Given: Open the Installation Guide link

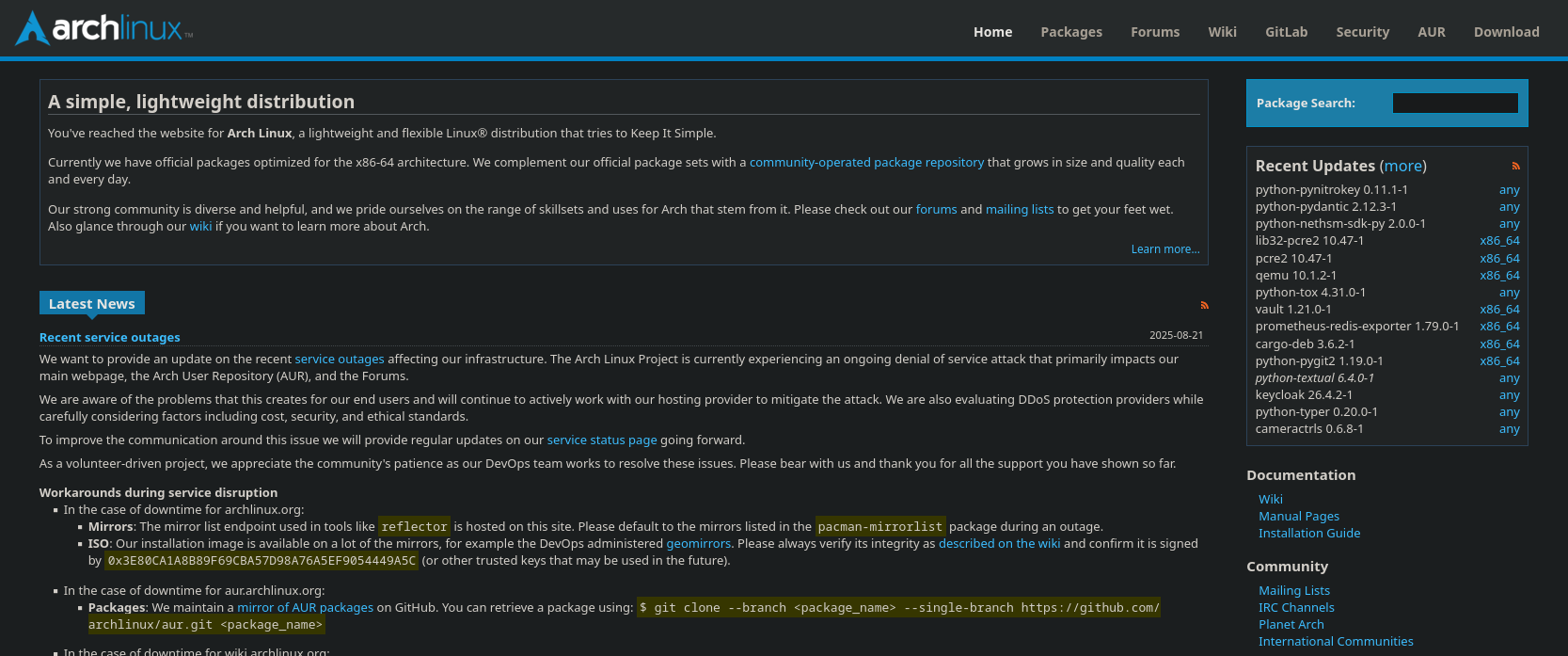Looking at the screenshot, I should click(x=1309, y=534).
